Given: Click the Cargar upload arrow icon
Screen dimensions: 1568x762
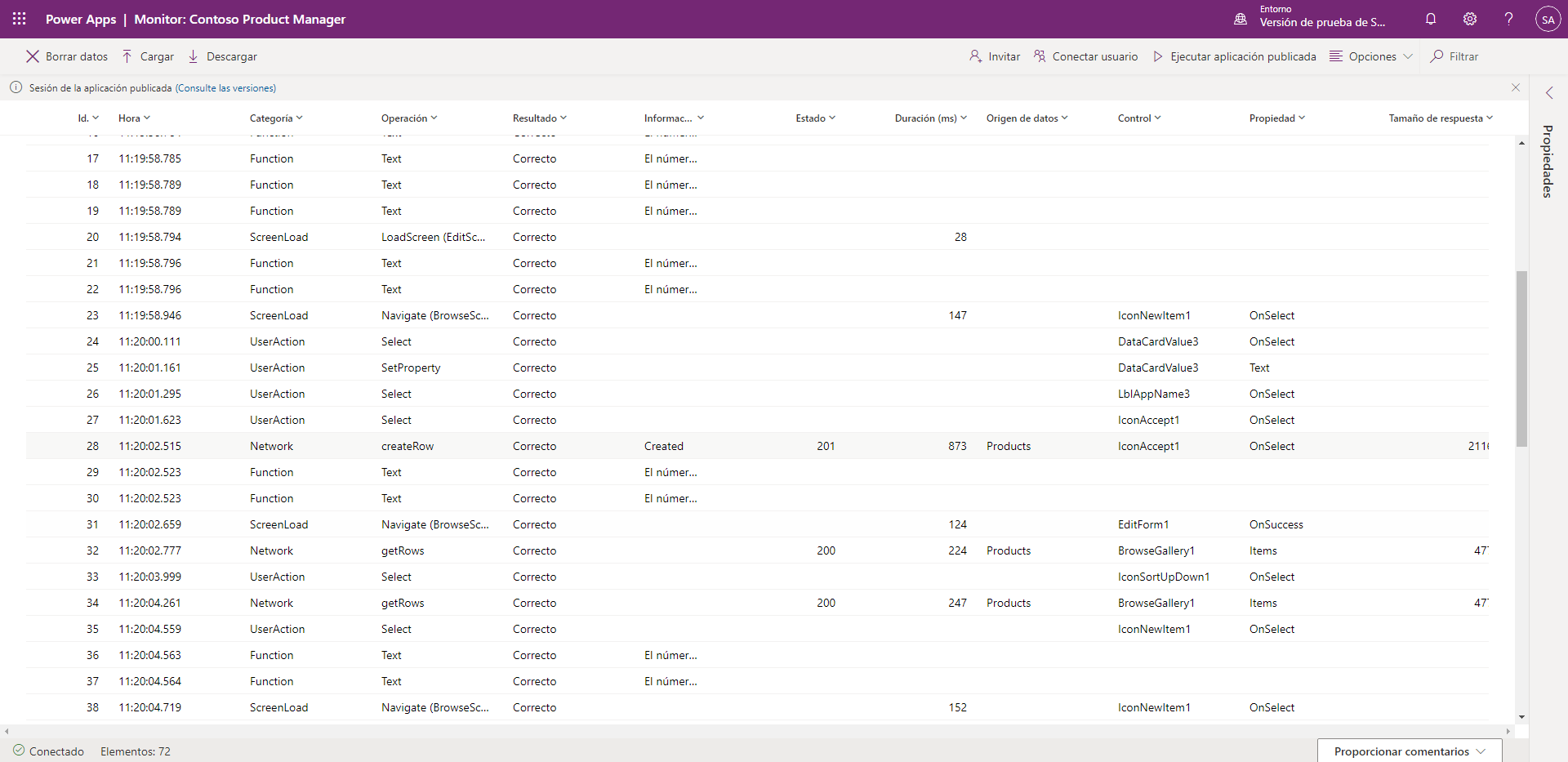Looking at the screenshot, I should tap(127, 56).
